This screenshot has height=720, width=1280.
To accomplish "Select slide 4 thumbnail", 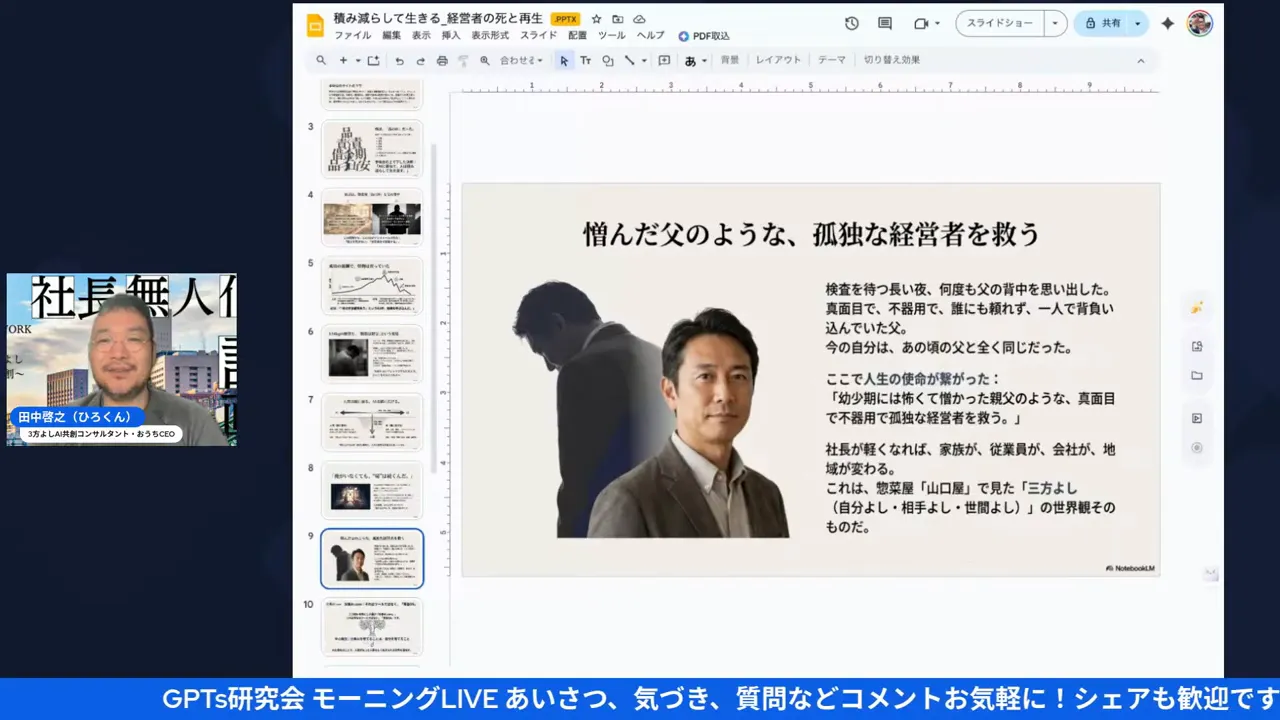I will point(372,217).
